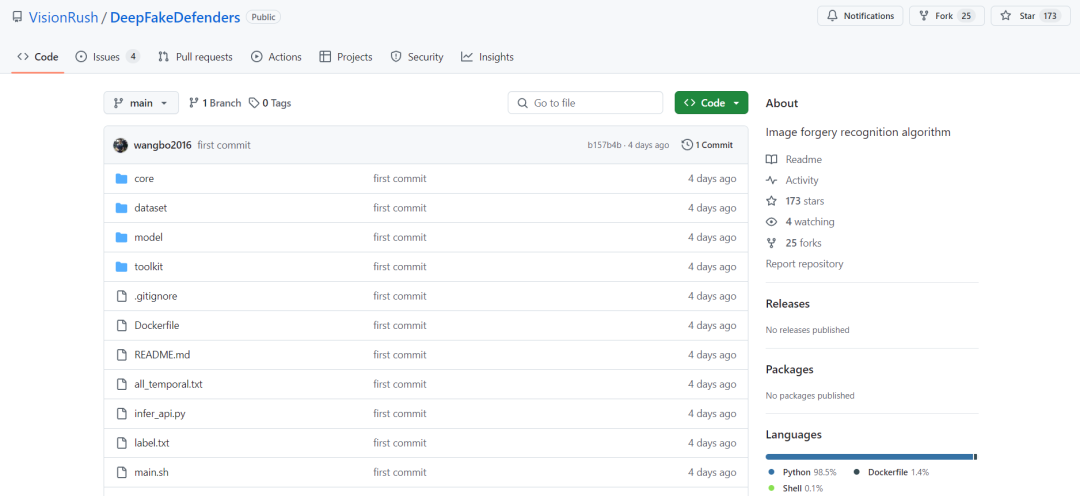Click wangbo2016 avatar image
This screenshot has width=1080, height=496.
[x=121, y=145]
